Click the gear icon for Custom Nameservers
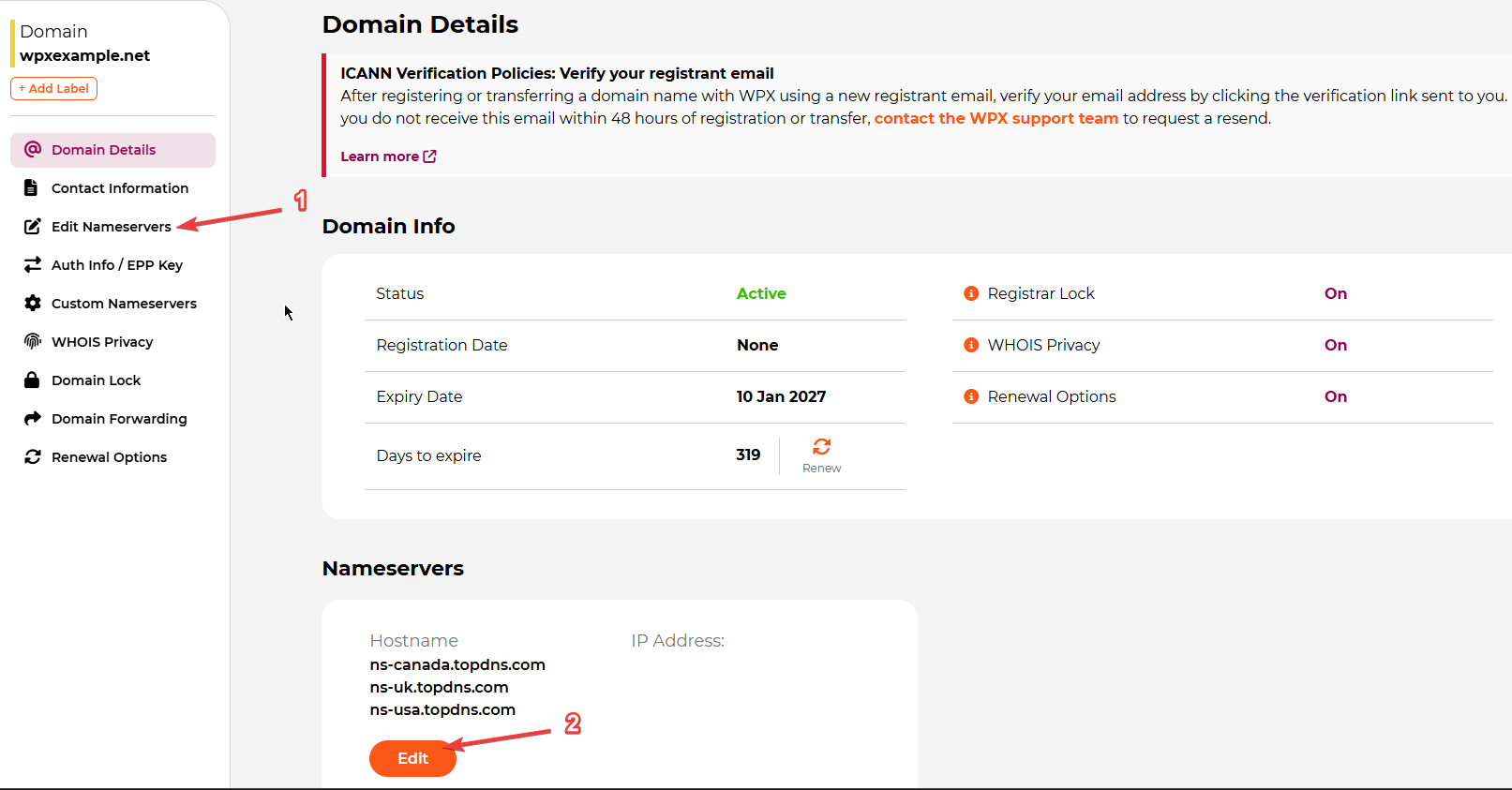 pyautogui.click(x=33, y=304)
